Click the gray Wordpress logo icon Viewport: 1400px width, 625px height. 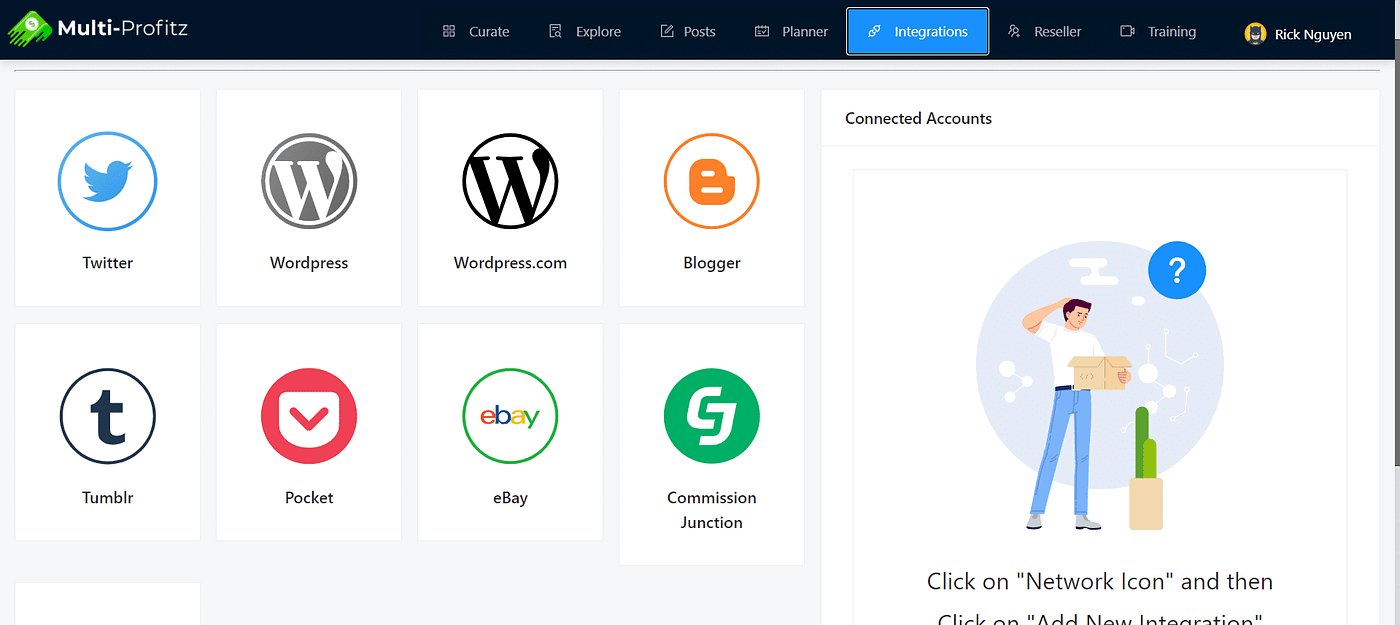point(309,182)
